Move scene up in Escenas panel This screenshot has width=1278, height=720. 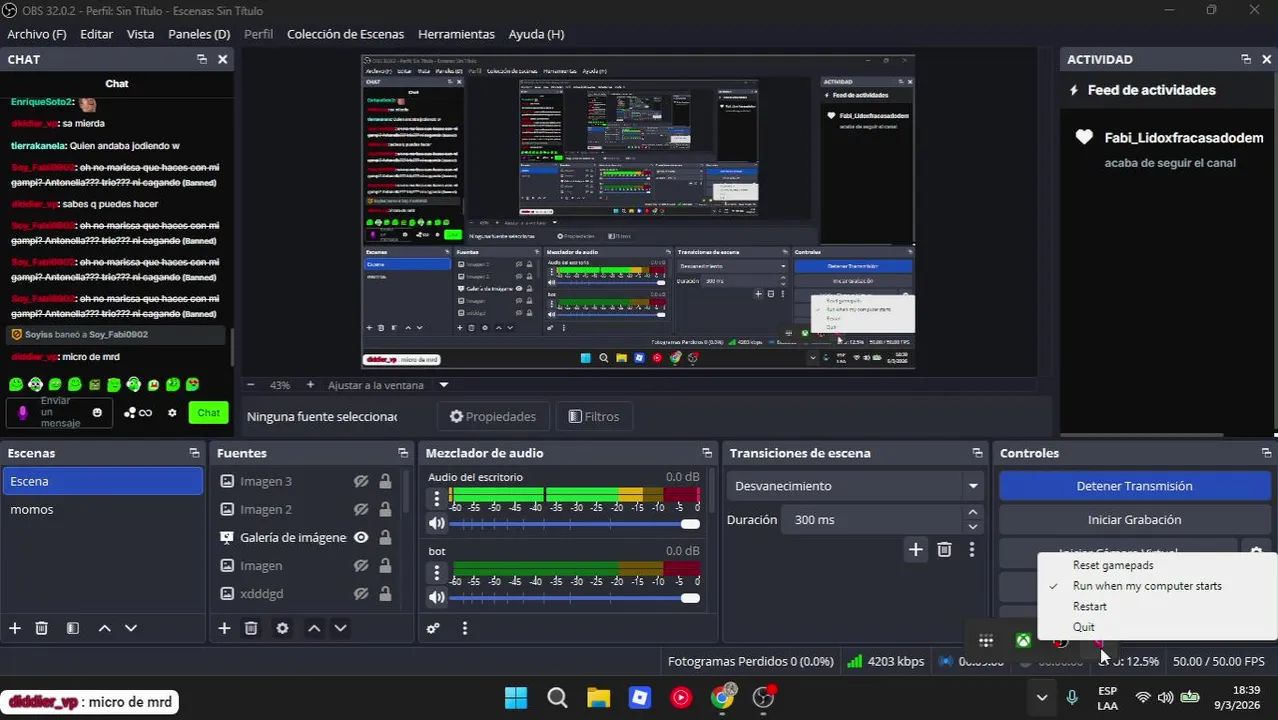point(104,628)
